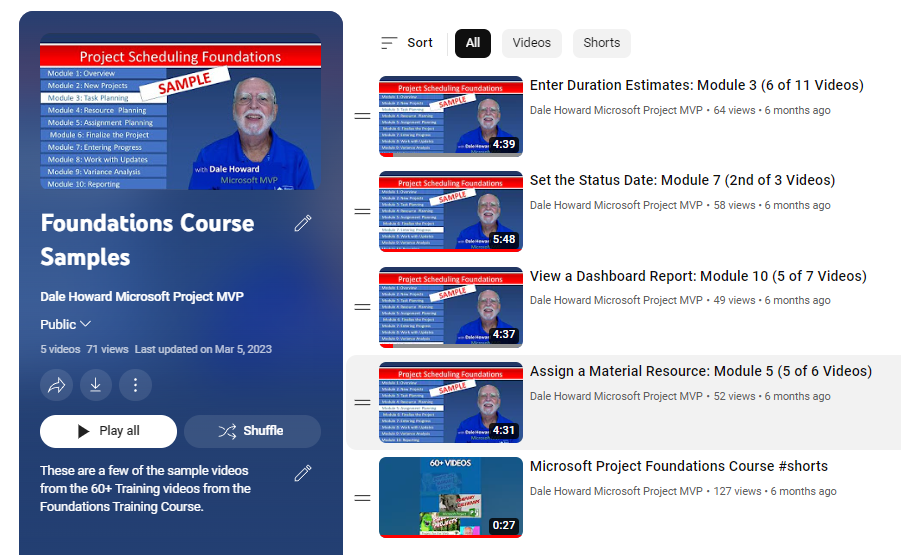901x555 pixels.
Task: Click channel name under View a Dashboard Report video
Action: click(616, 300)
